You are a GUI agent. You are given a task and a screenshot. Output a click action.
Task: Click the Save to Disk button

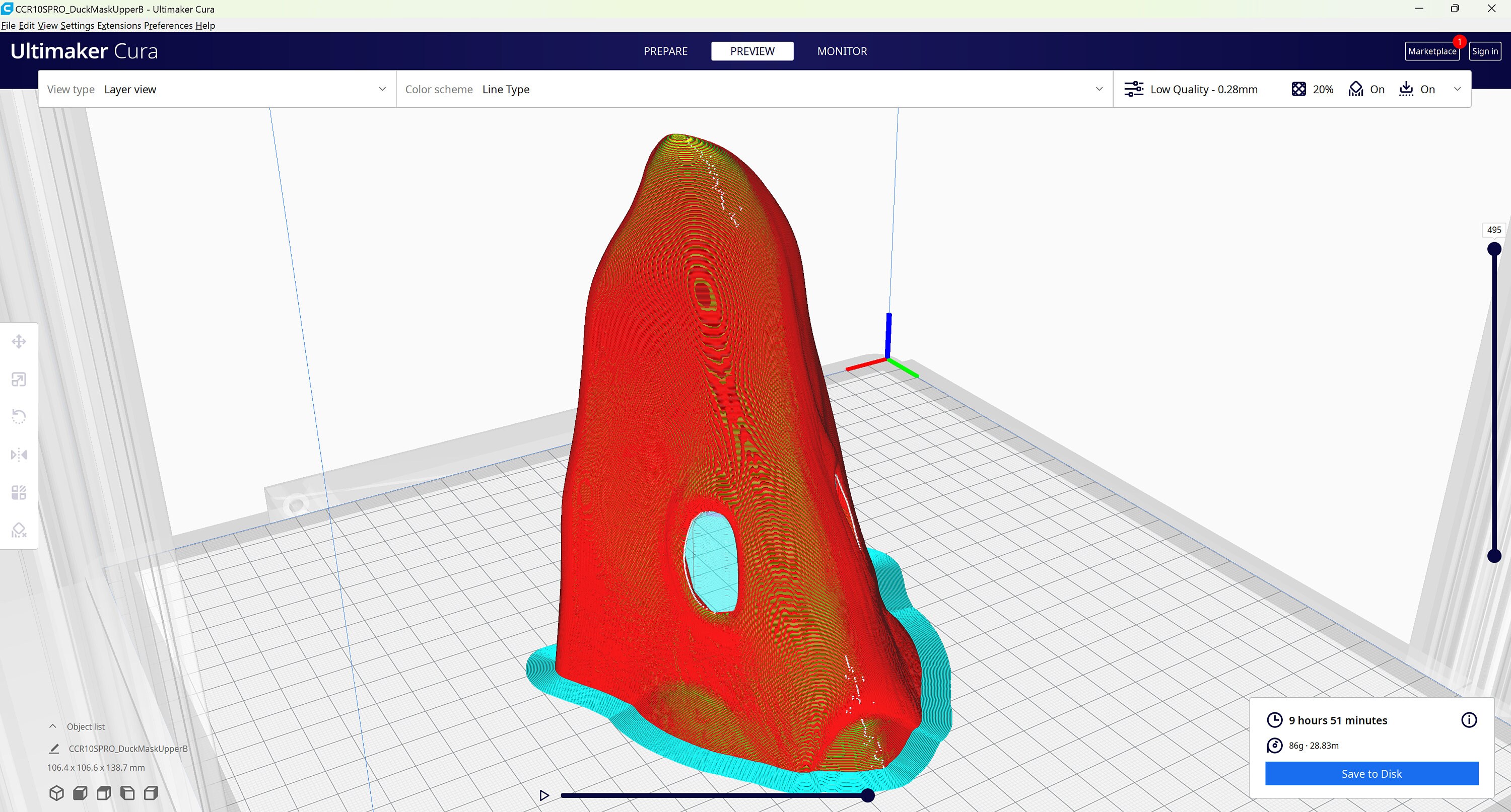point(1371,773)
